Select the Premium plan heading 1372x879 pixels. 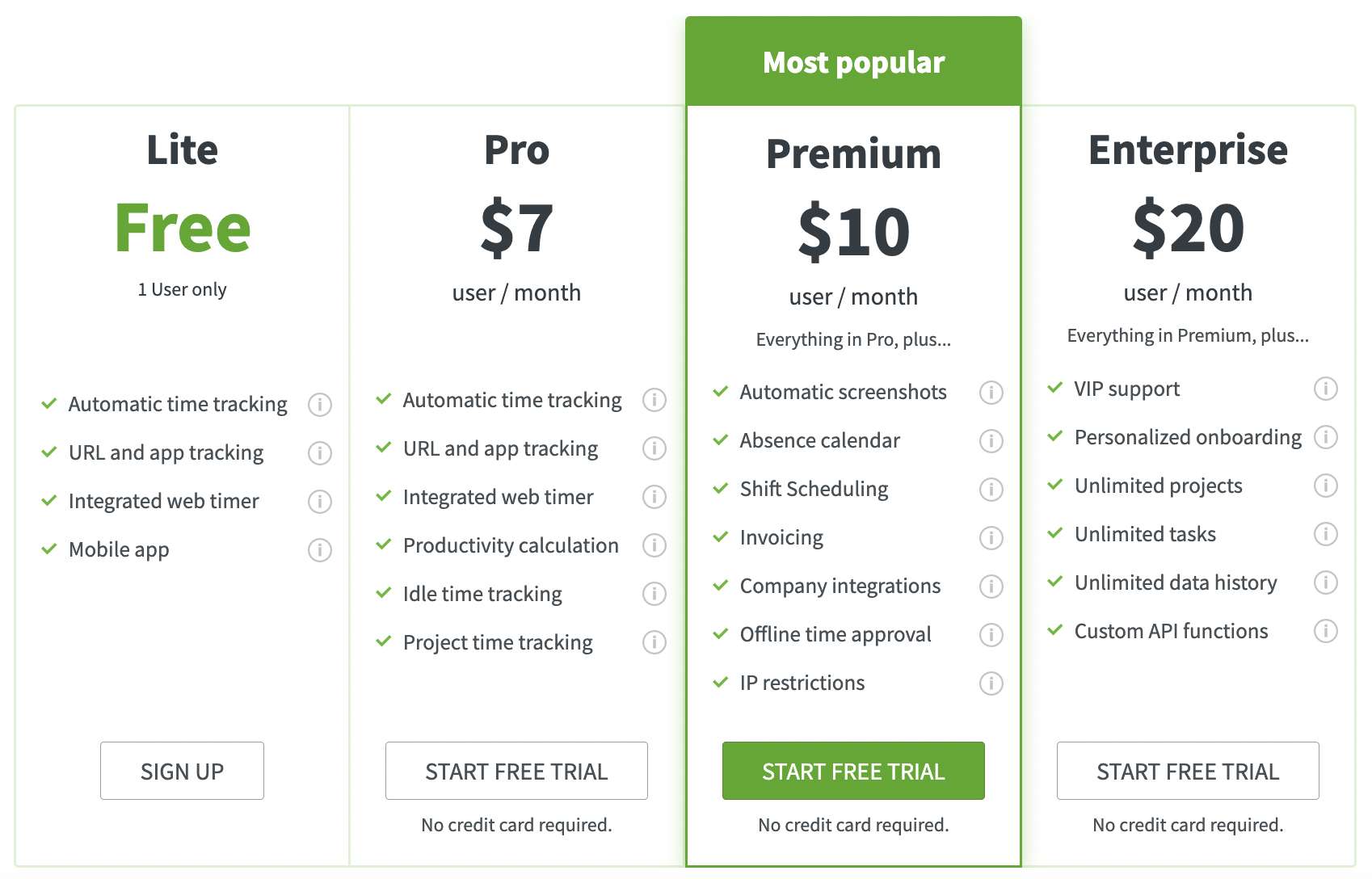852,154
